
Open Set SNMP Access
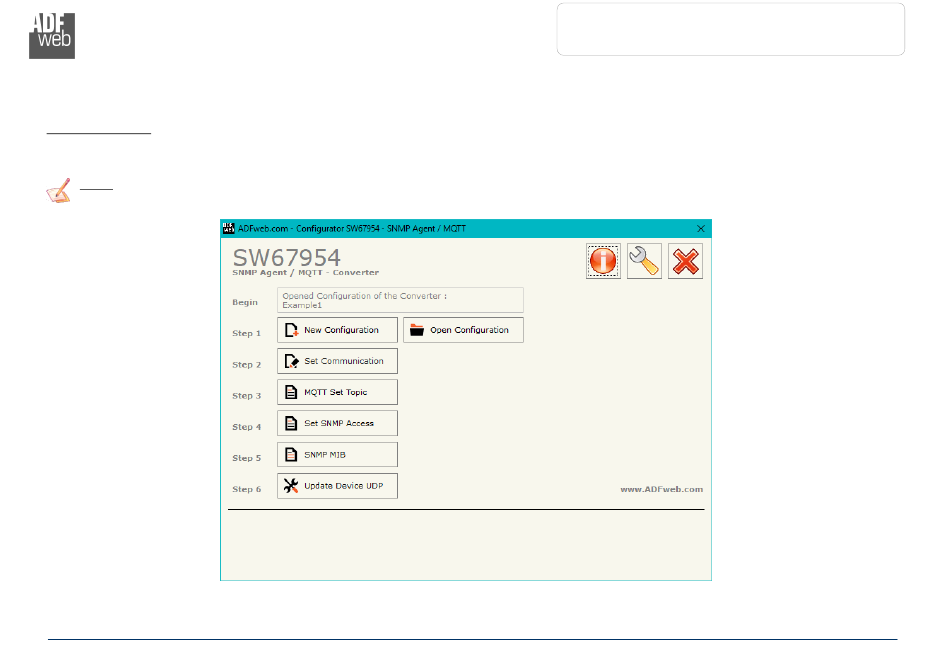[x=337, y=423]
